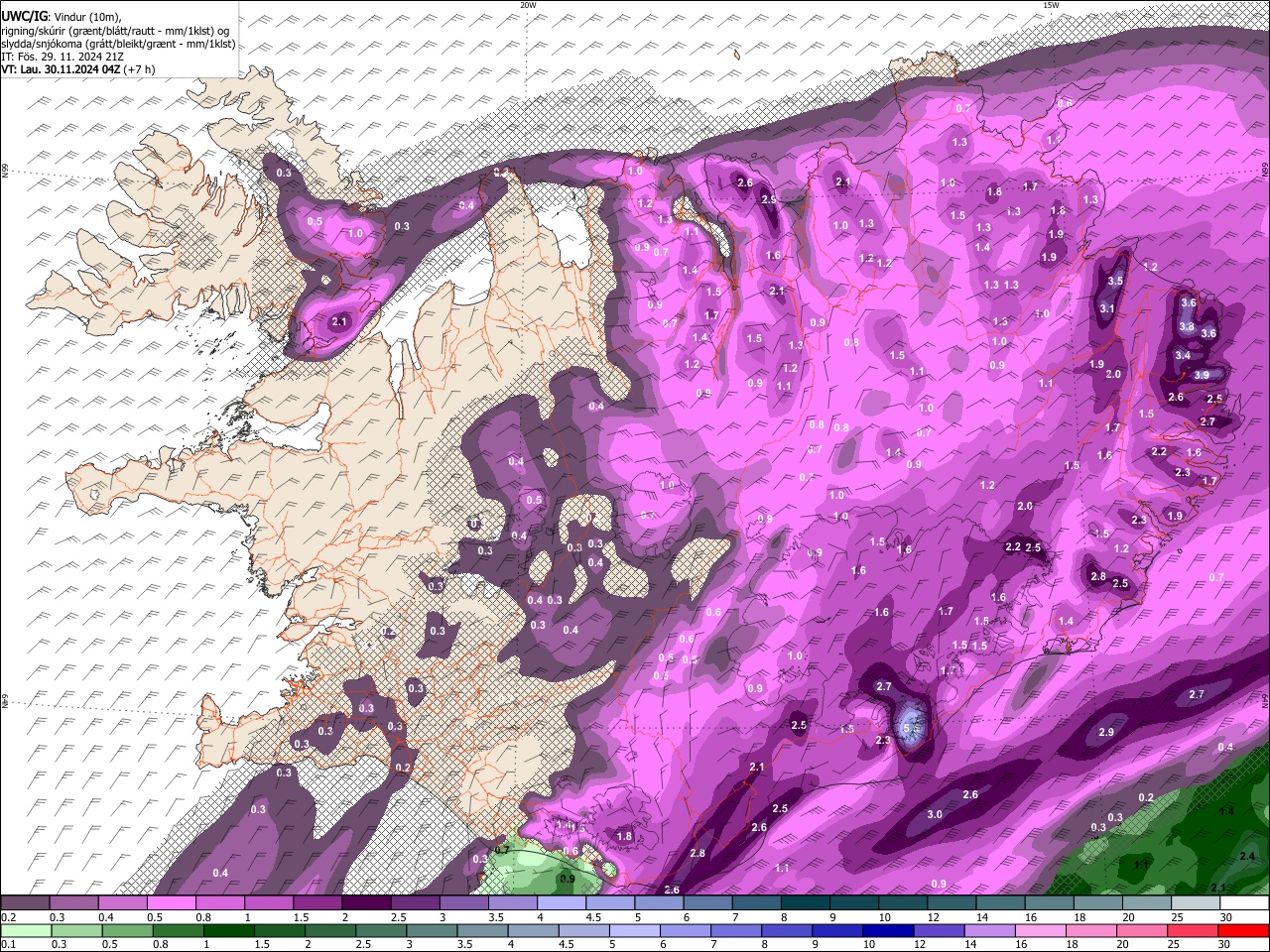Pick upper legend swatch for 8–9

coord(805,903)
